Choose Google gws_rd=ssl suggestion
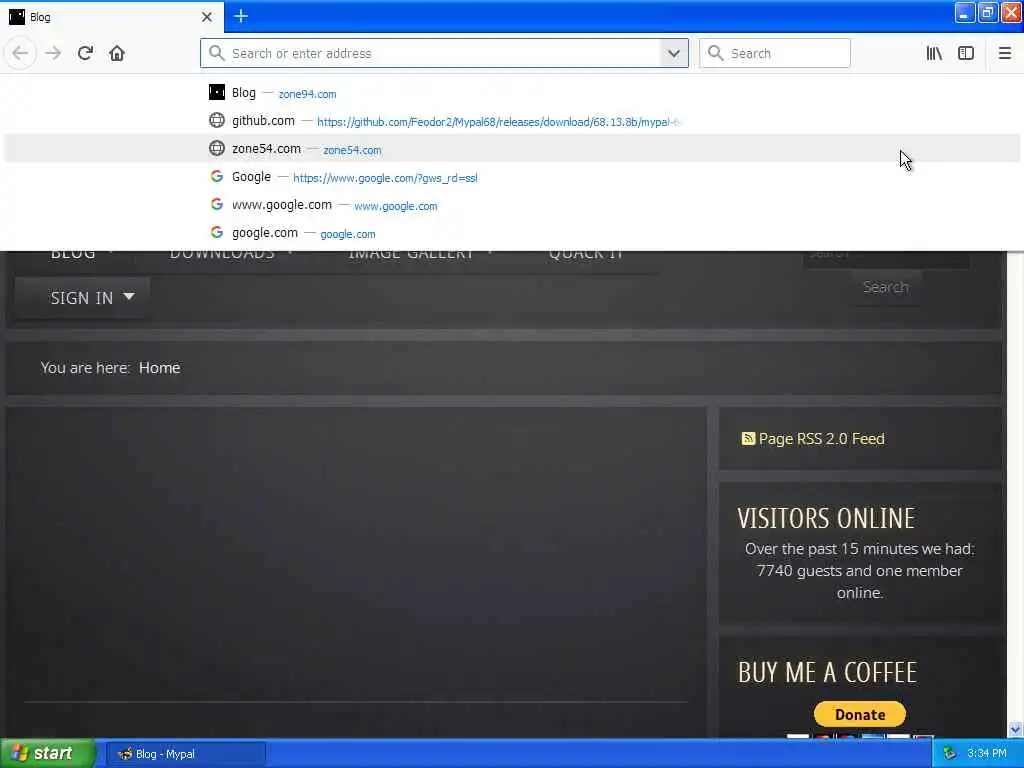Screen dimensions: 1024x768 click(x=512, y=177)
